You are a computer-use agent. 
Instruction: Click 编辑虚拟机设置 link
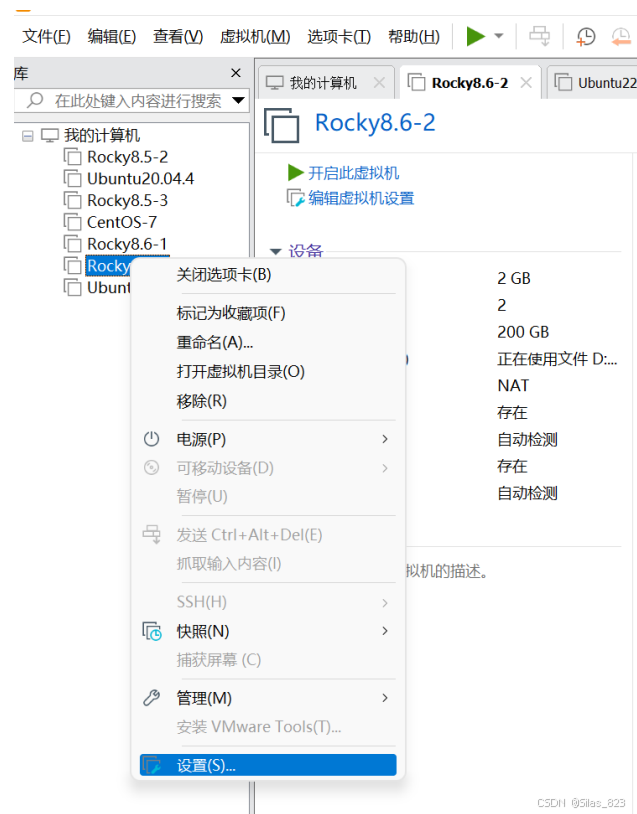tap(361, 199)
